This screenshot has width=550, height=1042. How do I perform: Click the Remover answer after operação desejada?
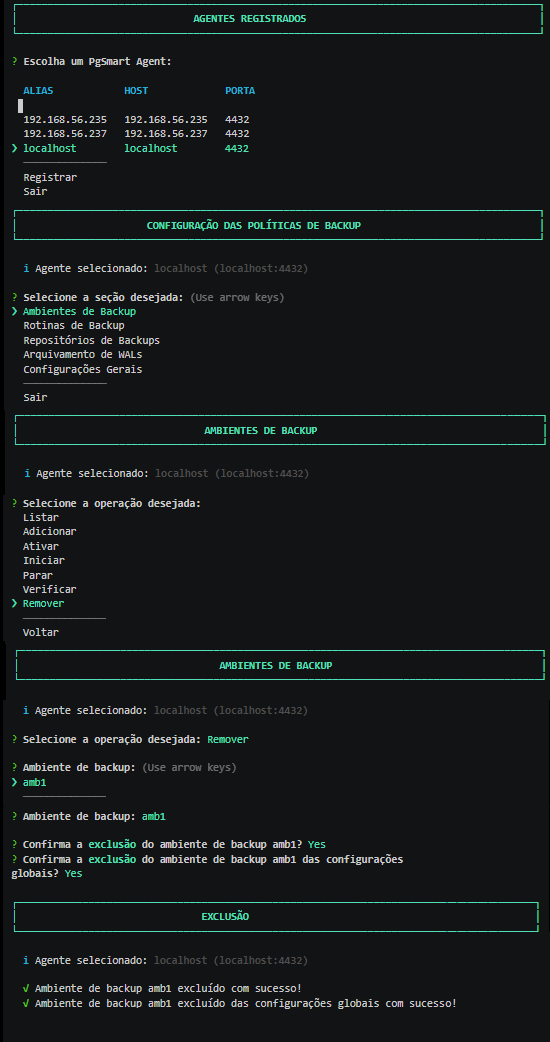228,739
